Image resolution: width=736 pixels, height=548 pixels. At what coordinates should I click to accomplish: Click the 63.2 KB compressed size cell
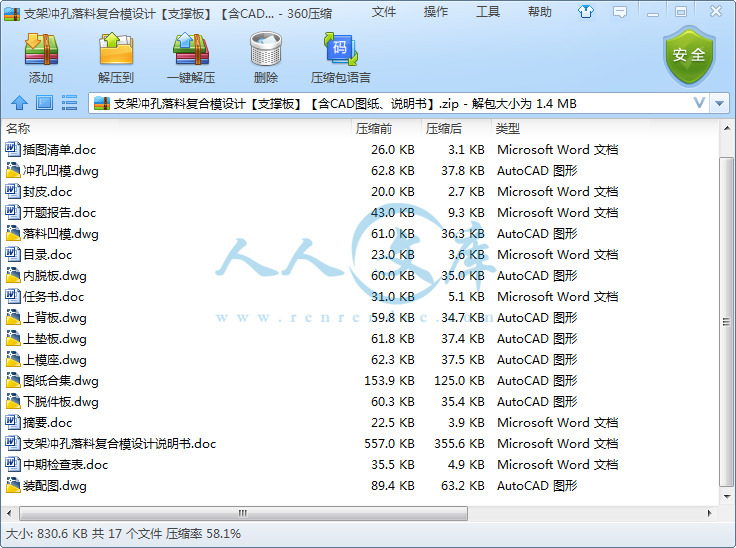(x=462, y=486)
